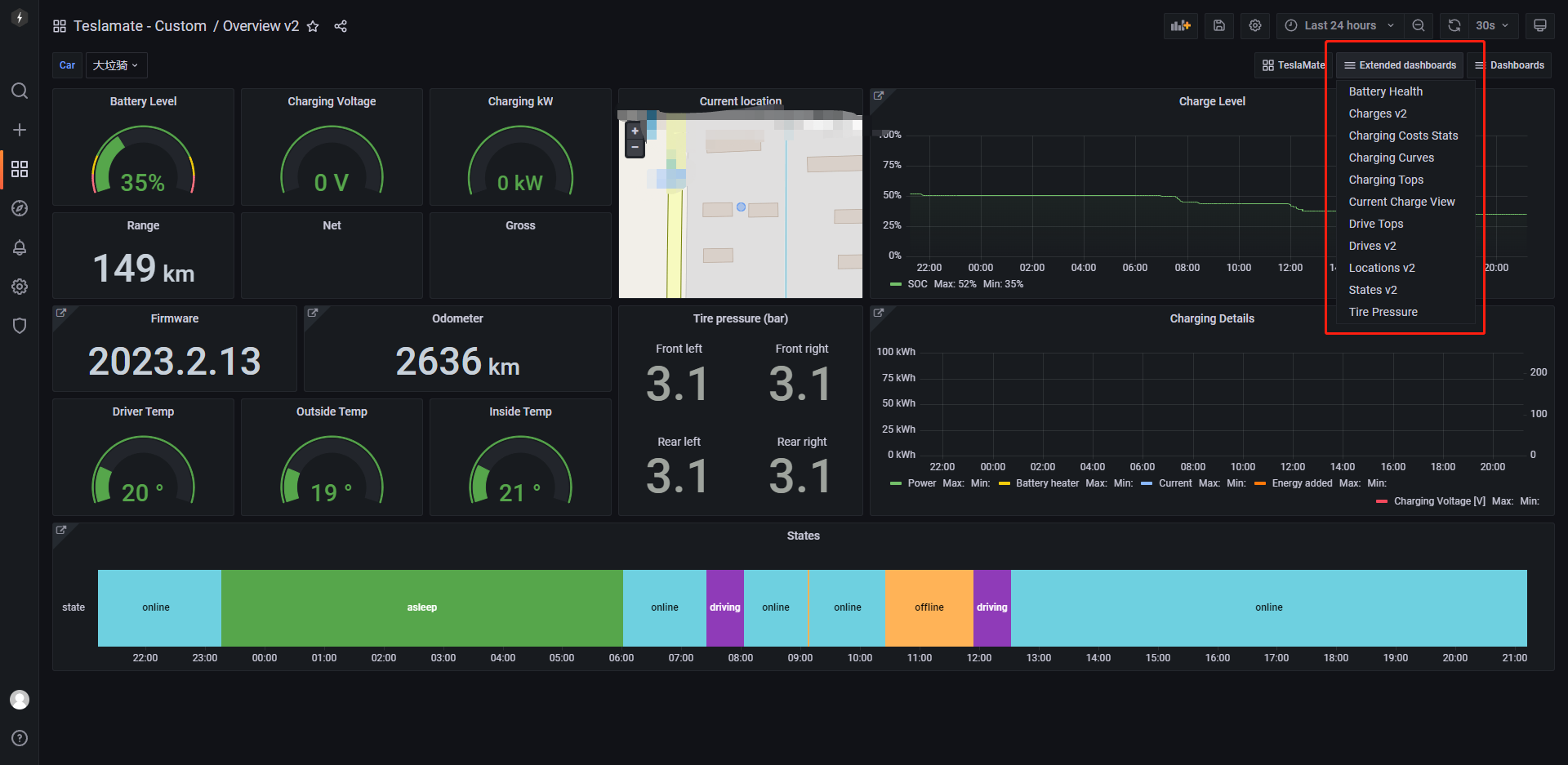
Task: Open the Dashboards grid sidebar icon
Action: pos(20,169)
